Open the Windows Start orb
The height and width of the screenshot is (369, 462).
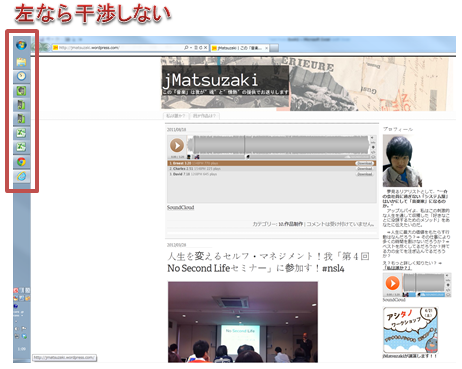[21, 45]
